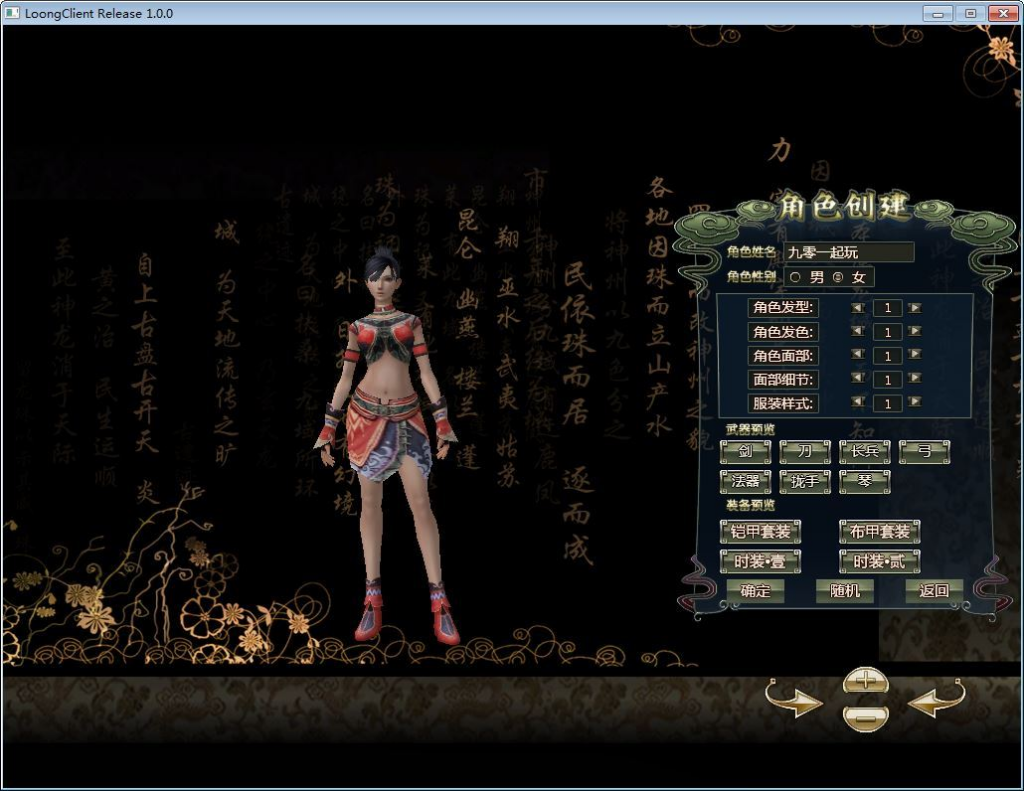View the 时装·壹 fashion outfit preview

click(760, 563)
